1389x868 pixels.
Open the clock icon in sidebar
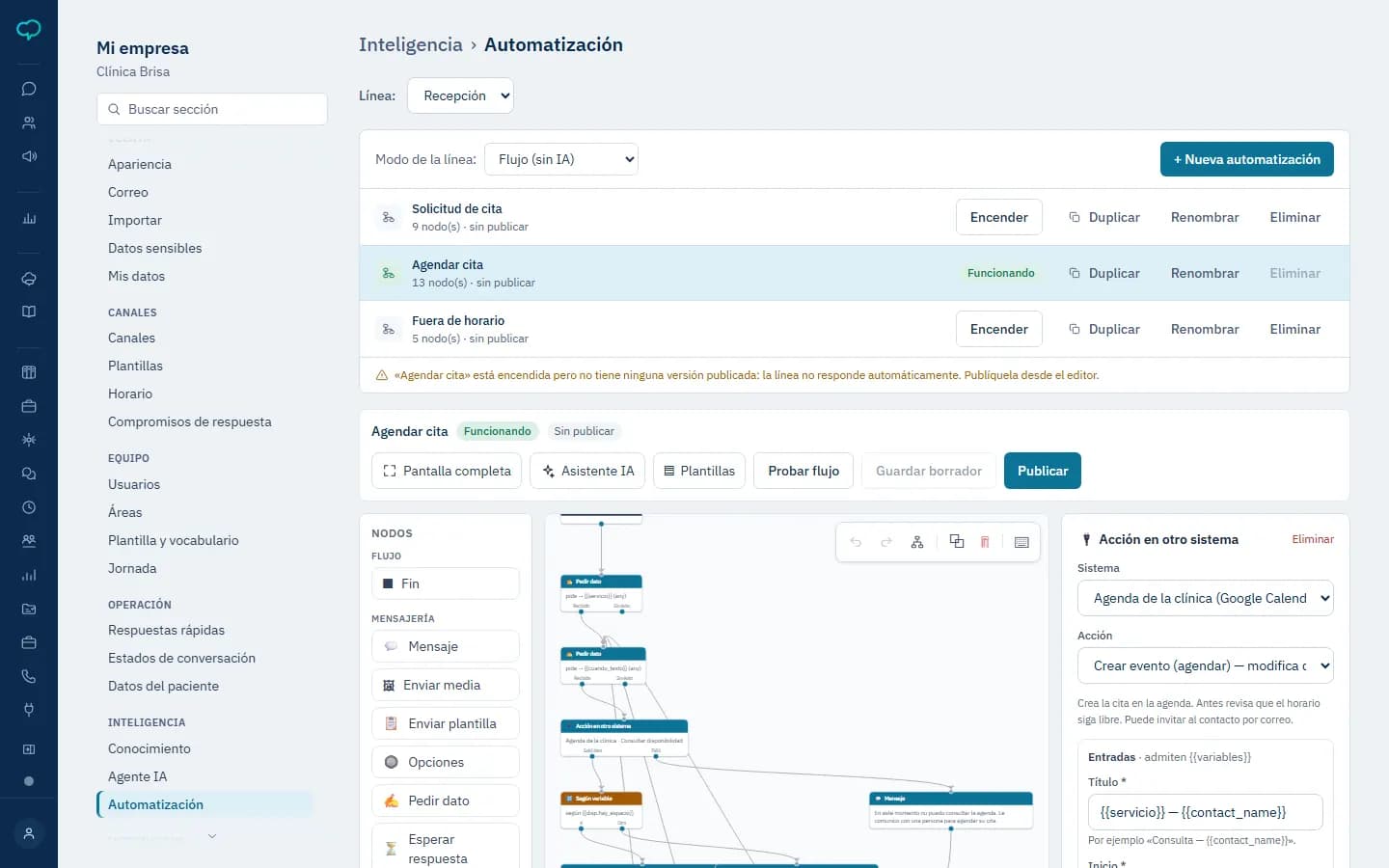(29, 507)
